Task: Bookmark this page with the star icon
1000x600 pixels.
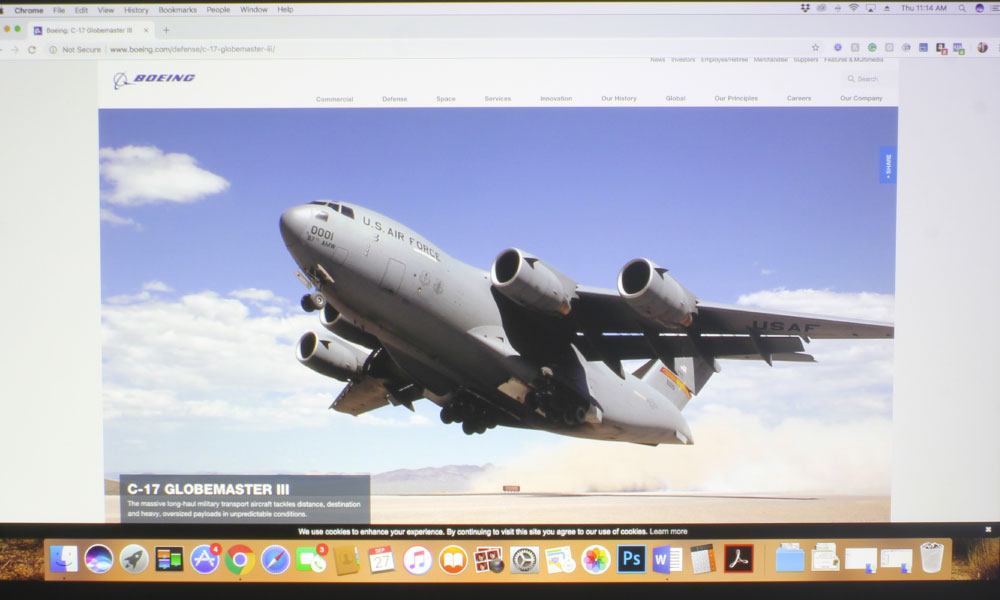Action: (815, 47)
